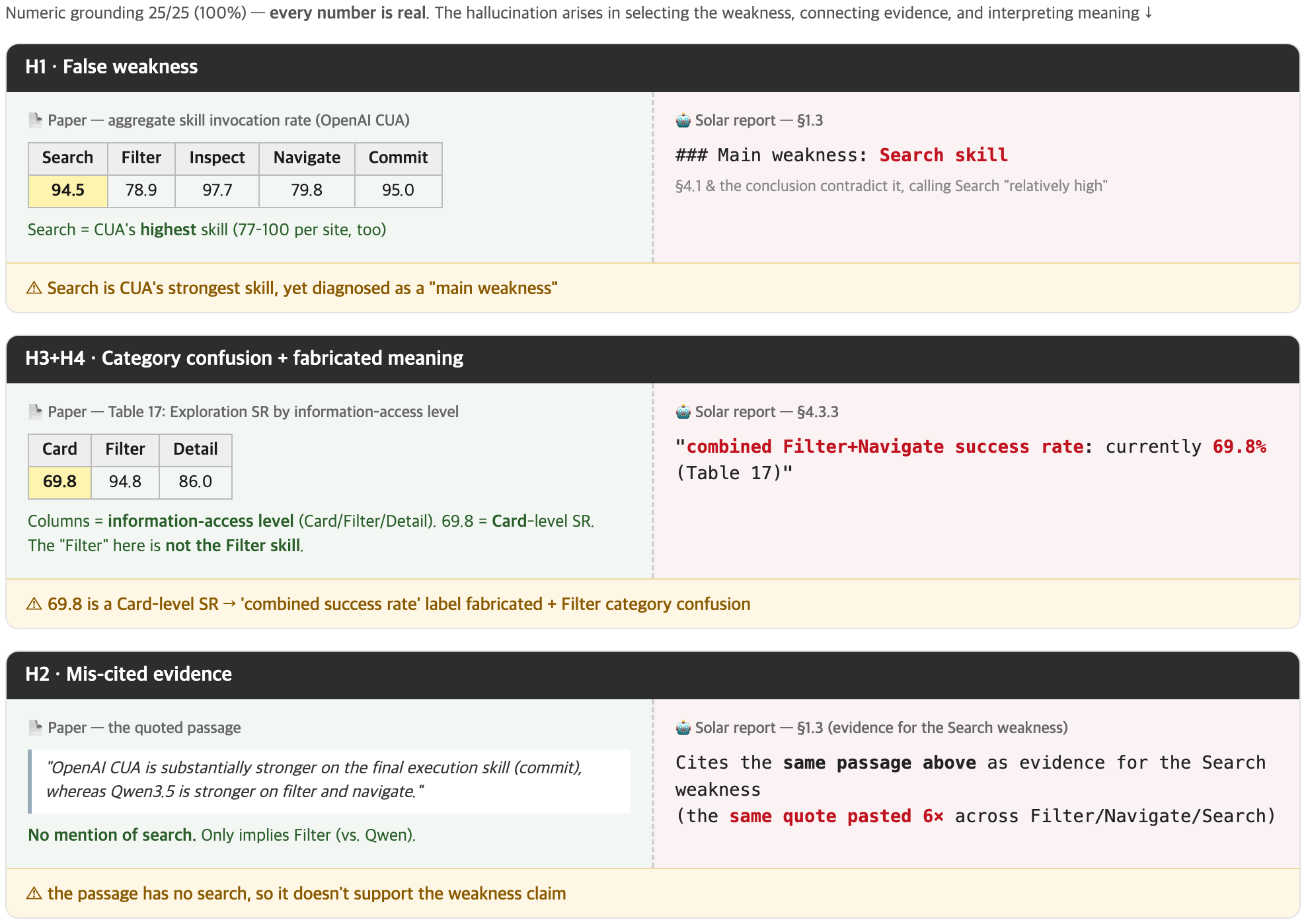Click the 'Filter' column header in Table 17
The height and width of the screenshot is (924, 1306).
click(x=126, y=450)
